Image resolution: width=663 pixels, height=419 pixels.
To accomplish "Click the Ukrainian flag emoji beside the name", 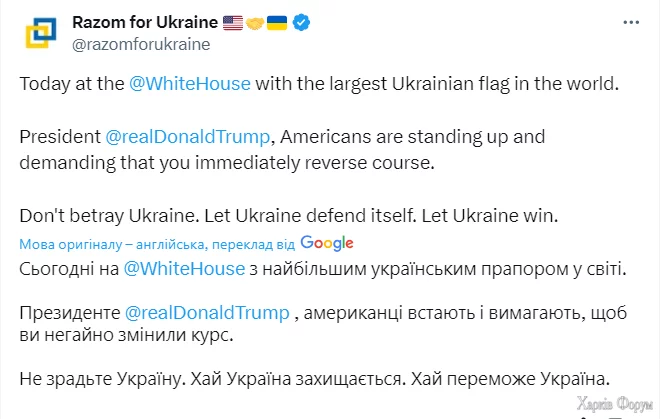I will pos(277,22).
